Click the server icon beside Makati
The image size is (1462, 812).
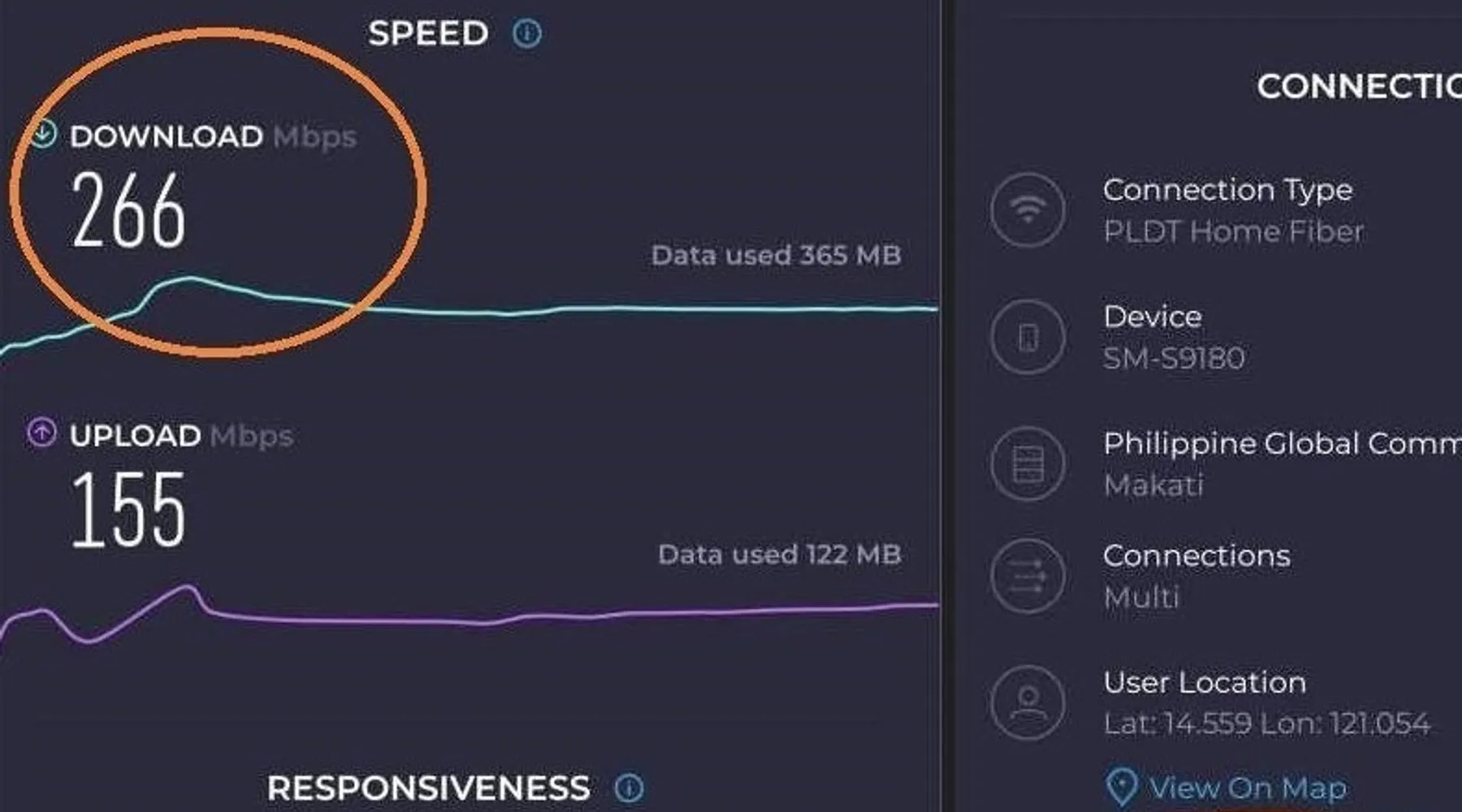1027,464
